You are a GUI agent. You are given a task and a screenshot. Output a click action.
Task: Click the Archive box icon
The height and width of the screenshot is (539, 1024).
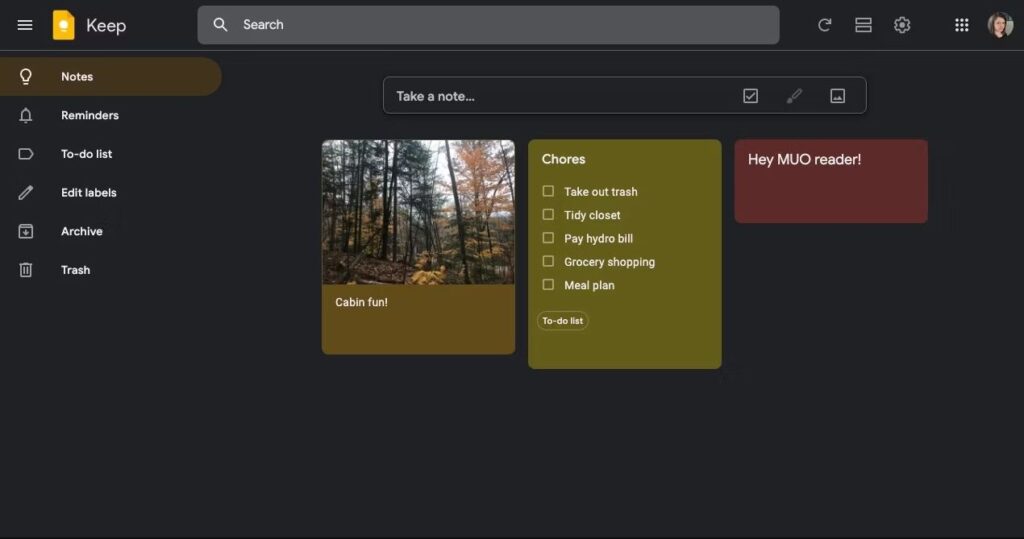pyautogui.click(x=25, y=231)
